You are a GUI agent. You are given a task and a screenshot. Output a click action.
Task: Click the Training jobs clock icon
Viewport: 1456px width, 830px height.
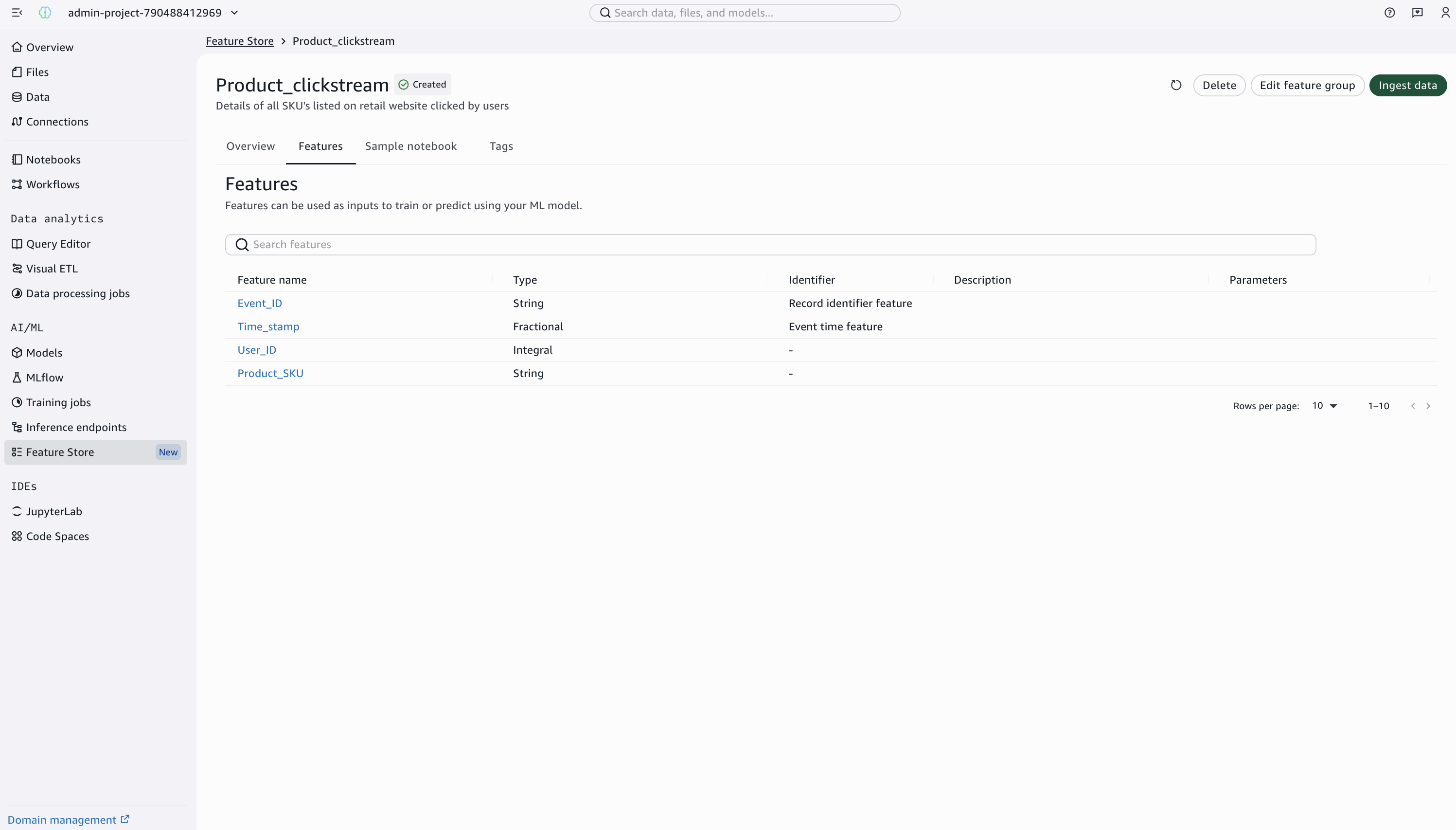tap(17, 402)
